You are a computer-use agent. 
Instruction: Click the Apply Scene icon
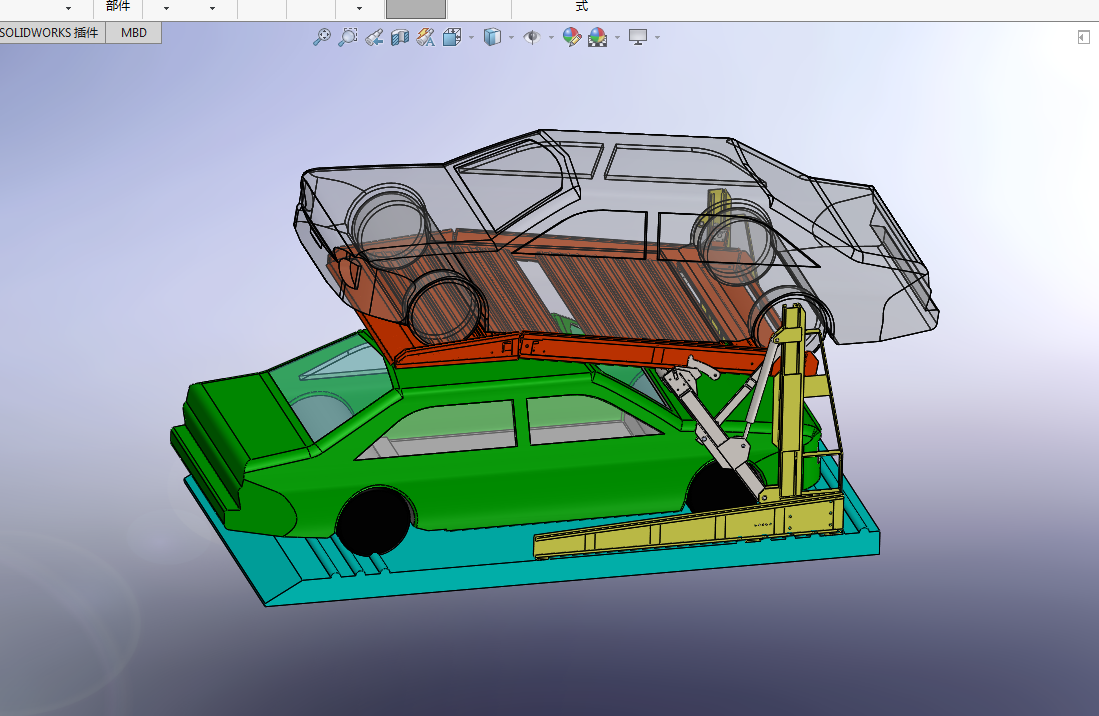click(x=598, y=37)
